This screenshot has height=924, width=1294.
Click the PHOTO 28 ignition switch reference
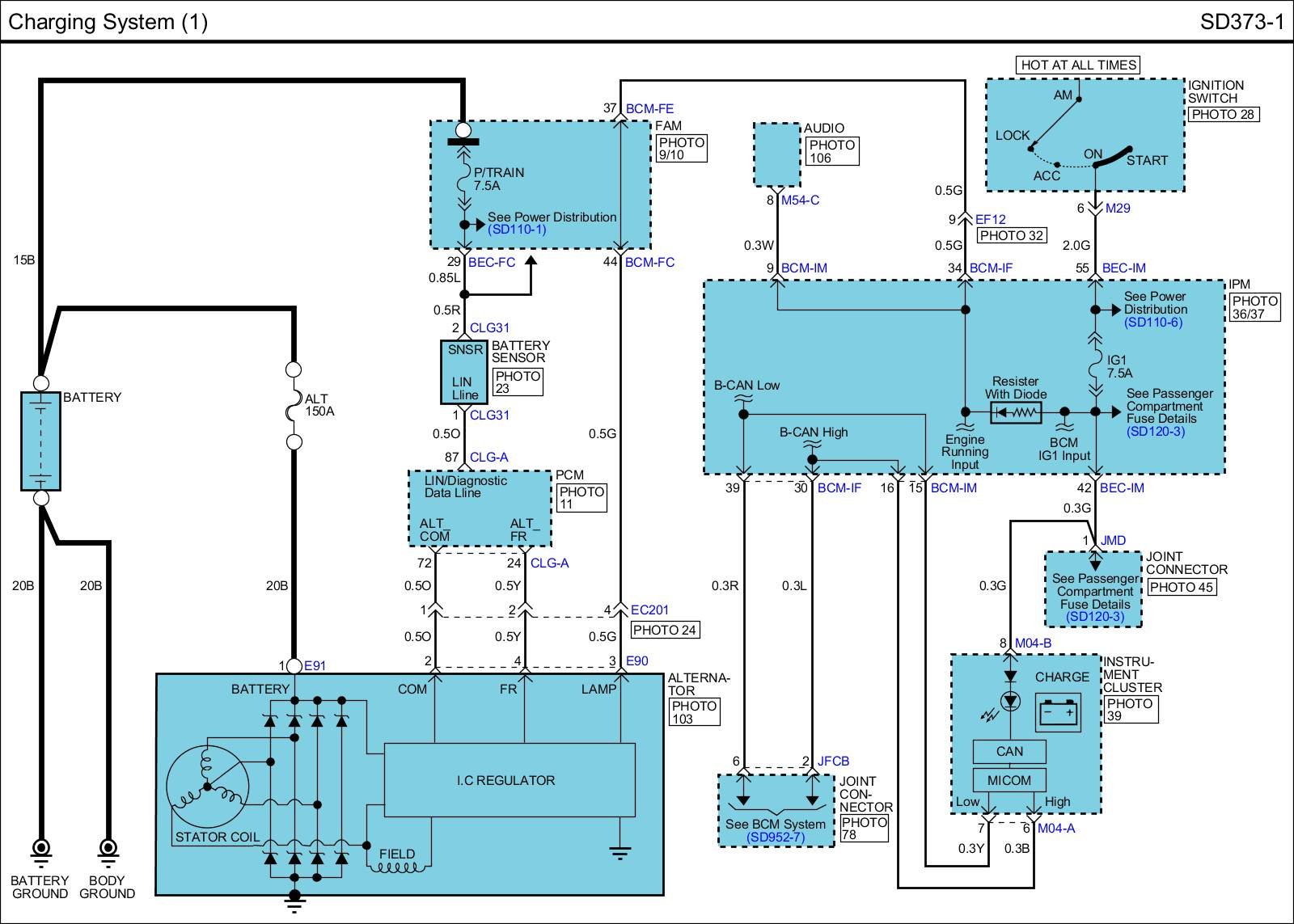[x=1223, y=114]
